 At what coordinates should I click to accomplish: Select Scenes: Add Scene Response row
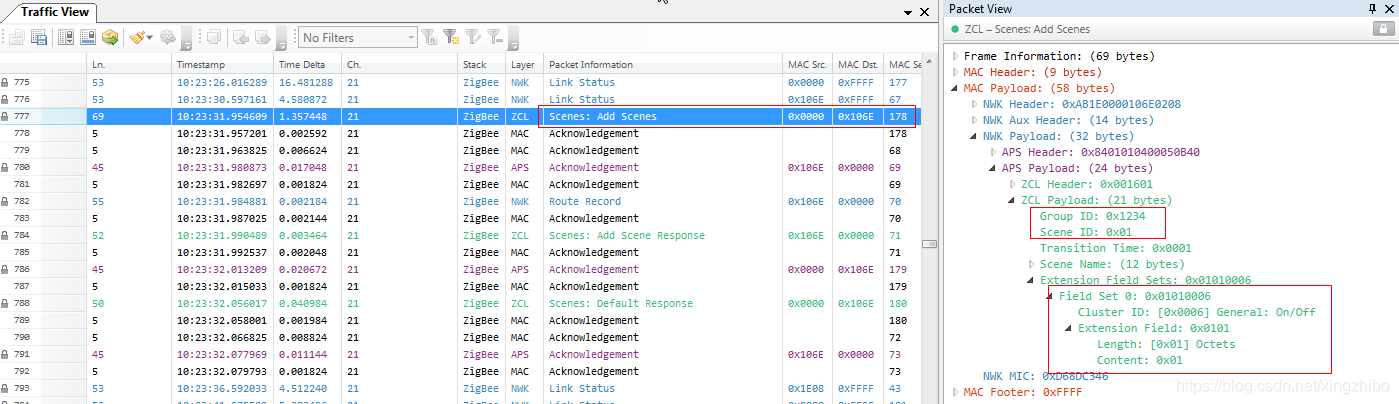coord(459,235)
